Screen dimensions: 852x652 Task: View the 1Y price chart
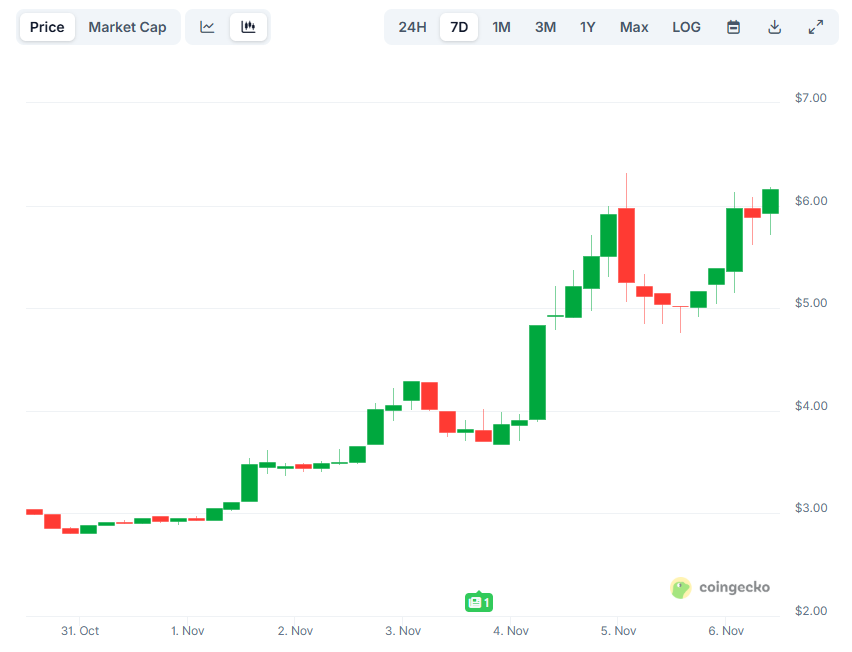tap(587, 27)
